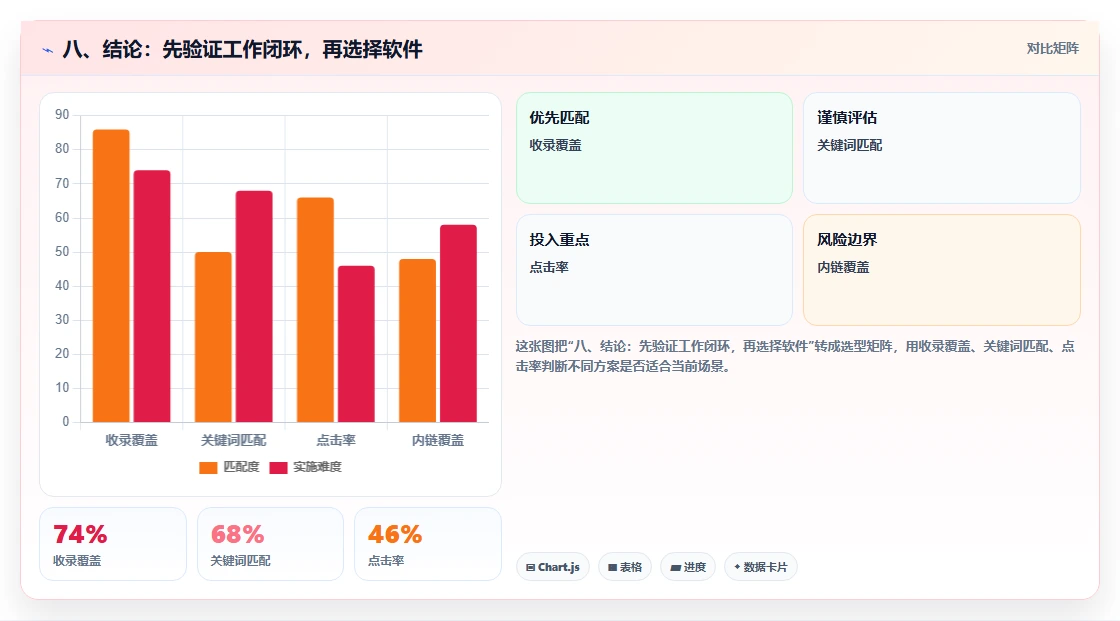
Task: Open the 投入重点 card
Action: point(654,270)
